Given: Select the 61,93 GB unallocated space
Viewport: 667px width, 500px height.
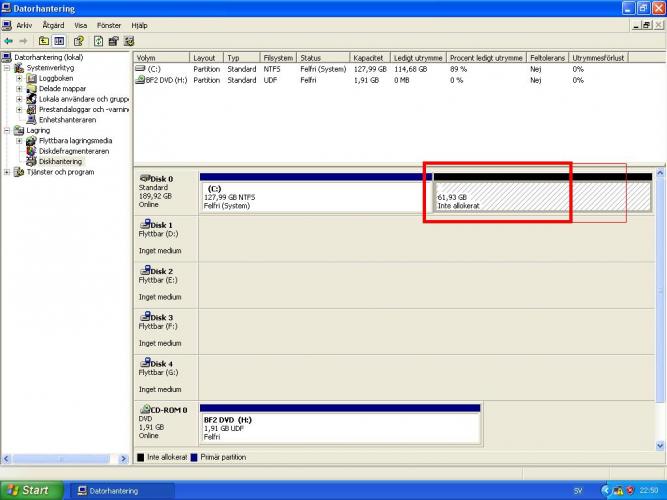Looking at the screenshot, I should (540, 197).
